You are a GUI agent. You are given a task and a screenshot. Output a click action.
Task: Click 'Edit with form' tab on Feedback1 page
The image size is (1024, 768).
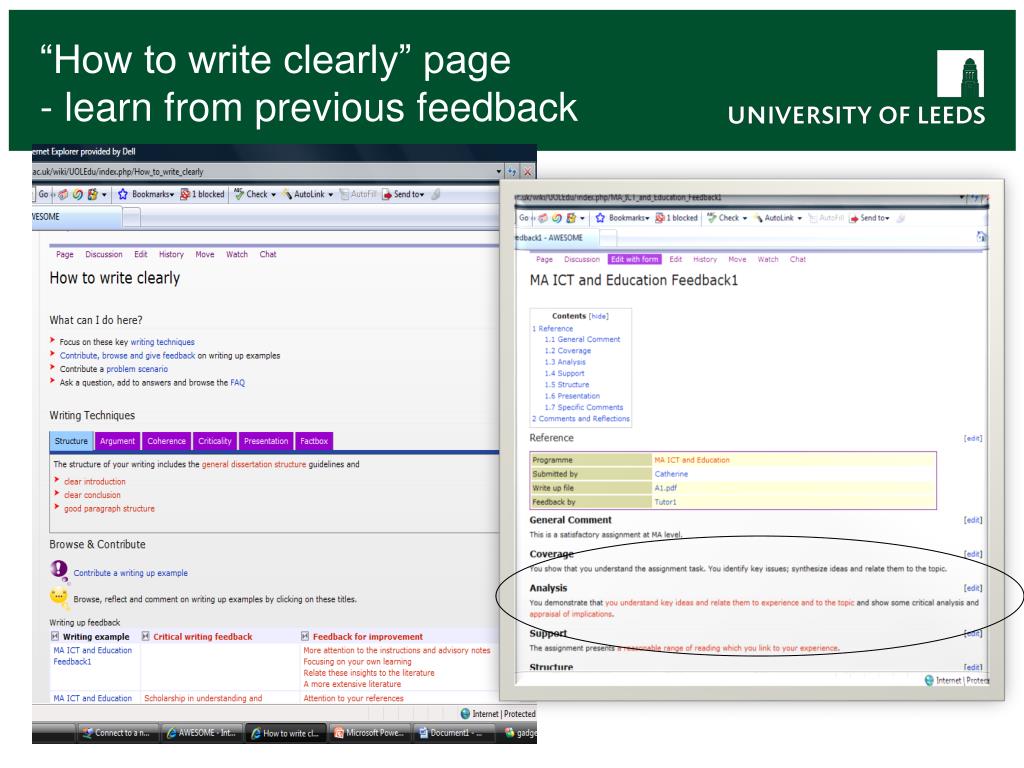[x=634, y=259]
